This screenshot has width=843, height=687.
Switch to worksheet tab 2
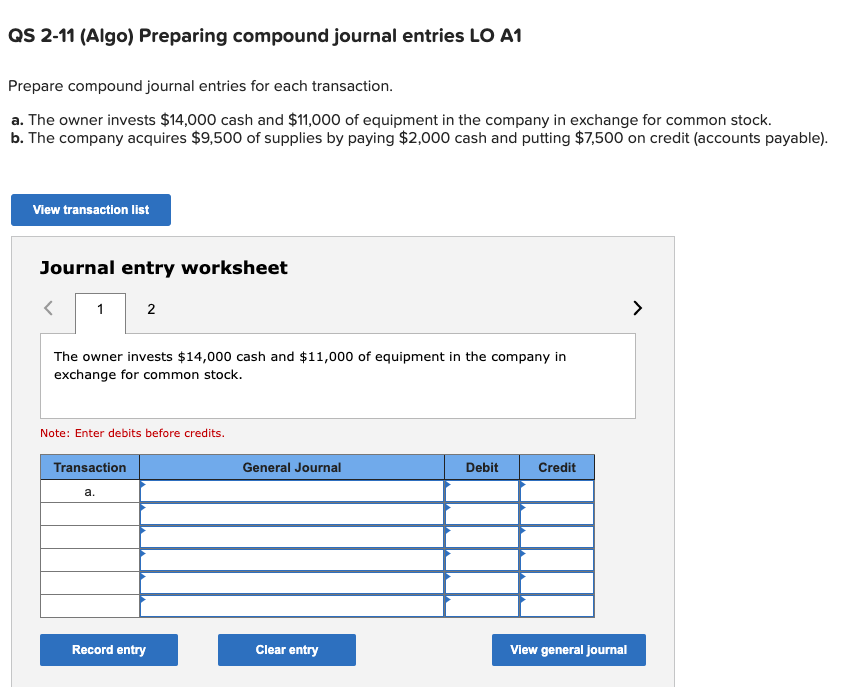click(151, 309)
